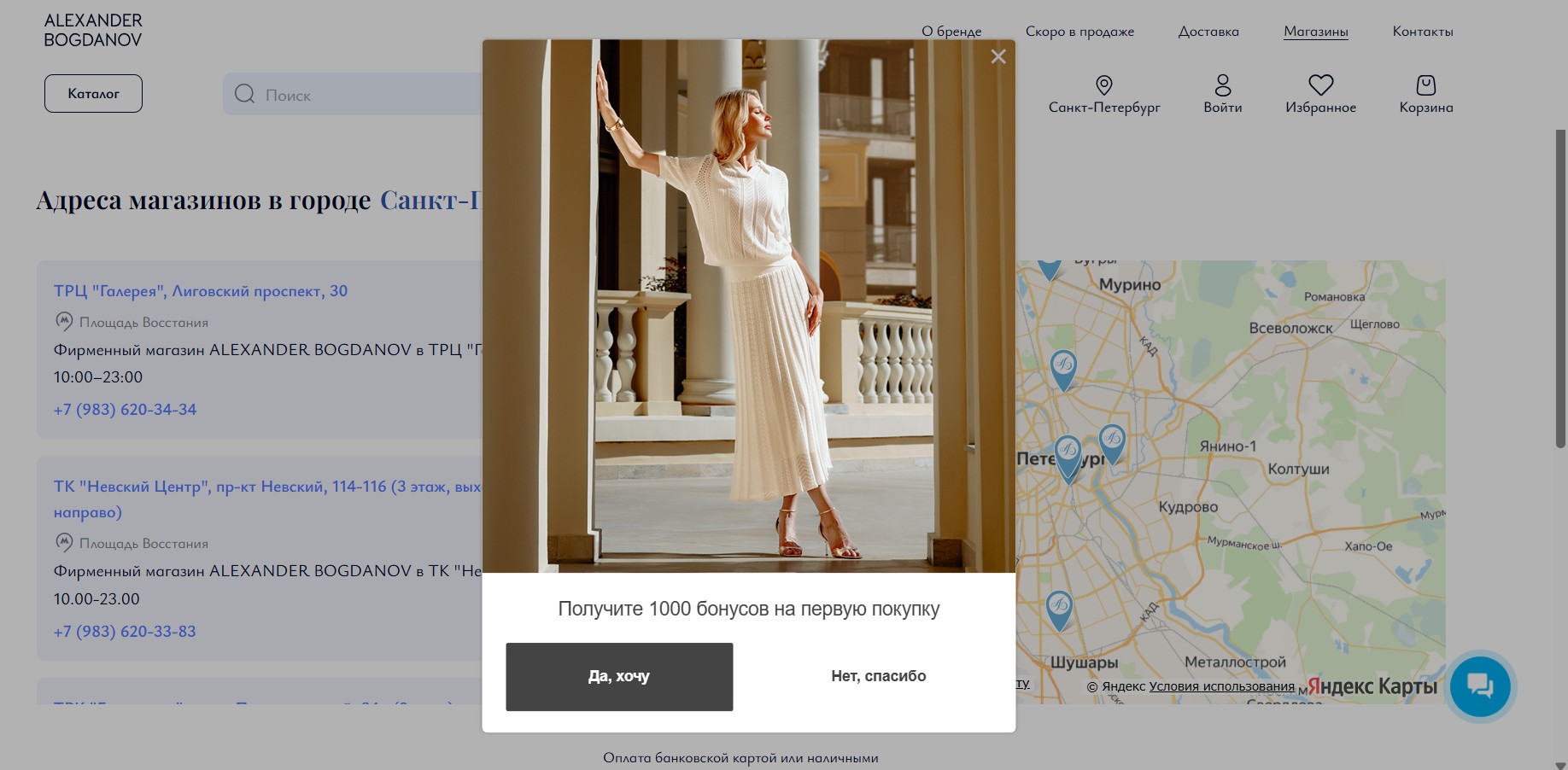Open the Корзина shopping bag icon

[x=1425, y=85]
